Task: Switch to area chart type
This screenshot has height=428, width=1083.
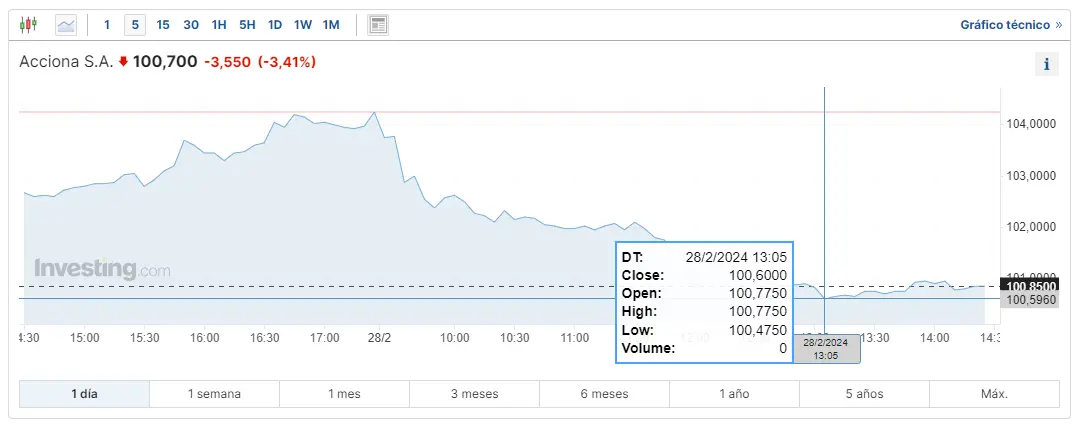Action: click(67, 24)
